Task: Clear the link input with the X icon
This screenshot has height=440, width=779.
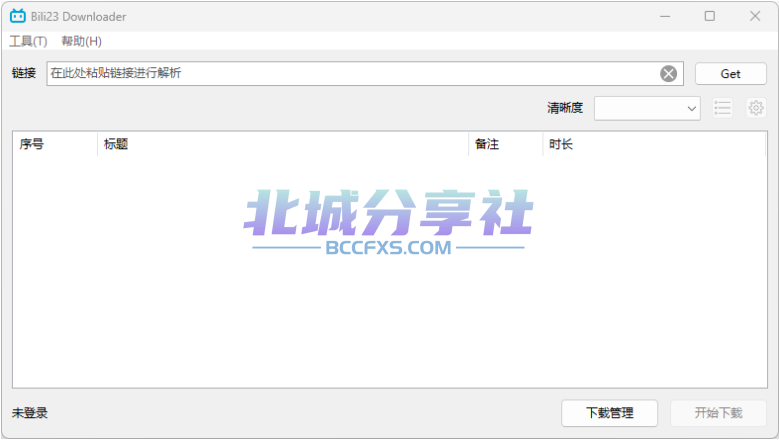Action: (x=668, y=73)
